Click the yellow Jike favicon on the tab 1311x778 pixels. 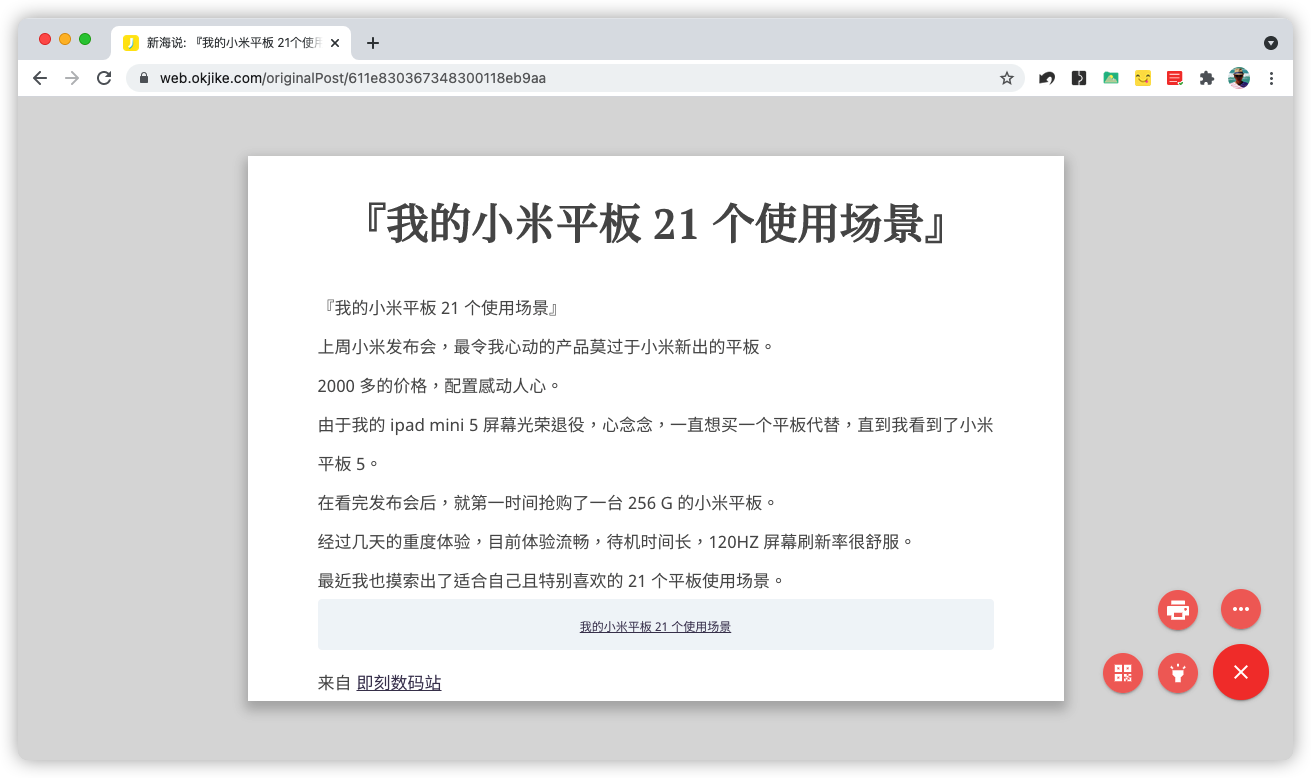[131, 43]
